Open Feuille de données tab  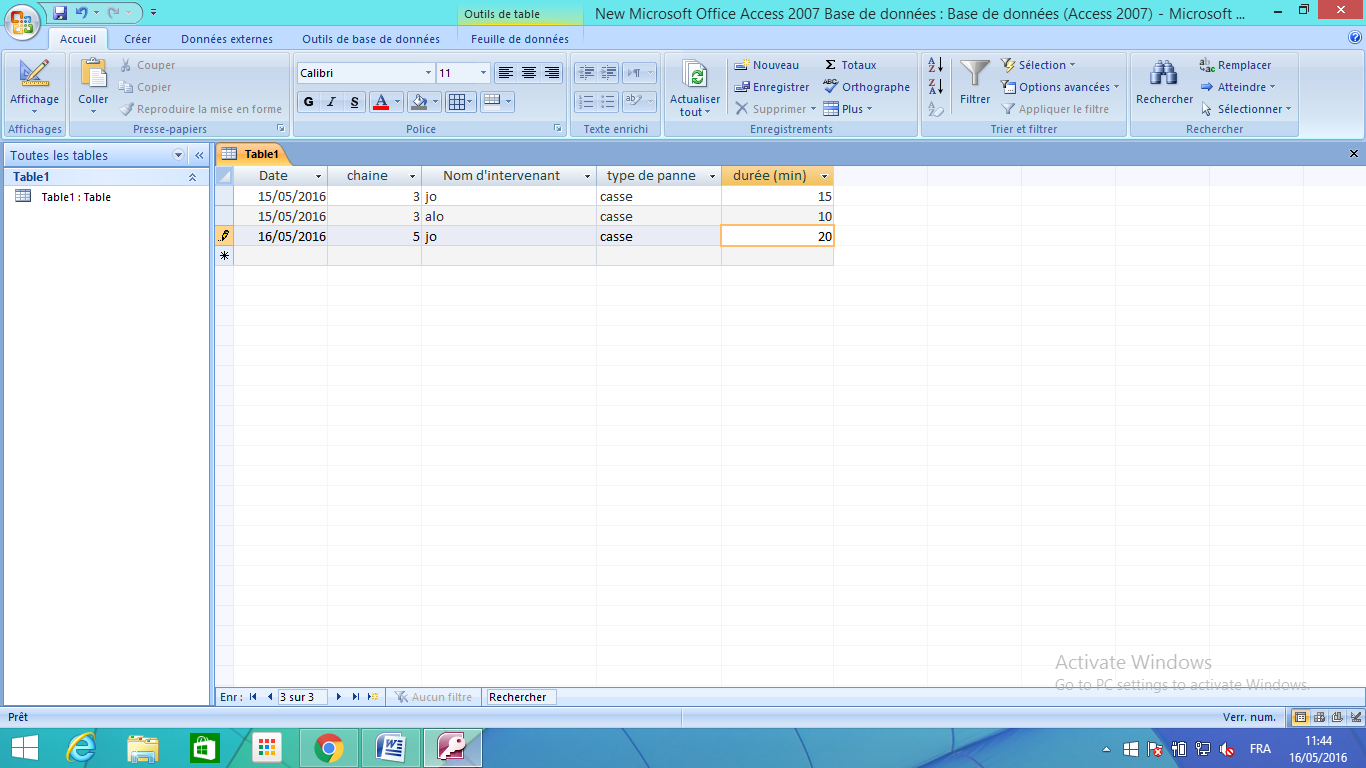[520, 39]
